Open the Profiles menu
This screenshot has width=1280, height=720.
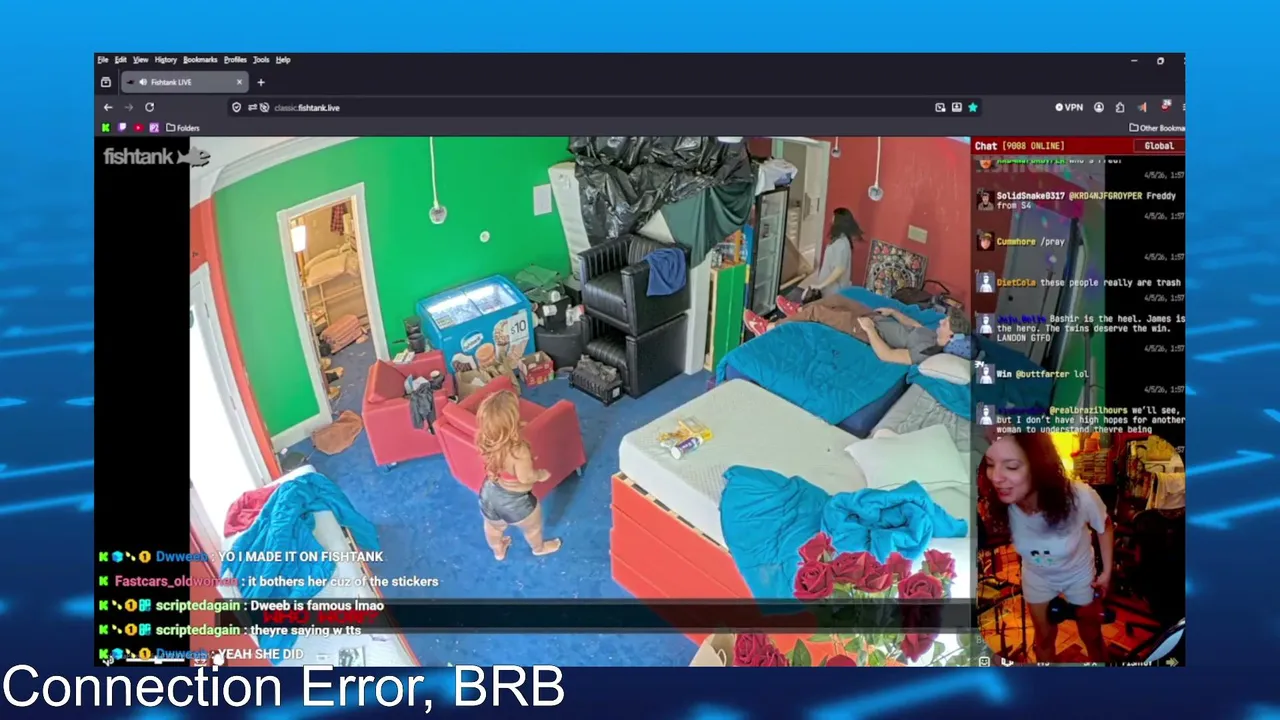click(235, 60)
